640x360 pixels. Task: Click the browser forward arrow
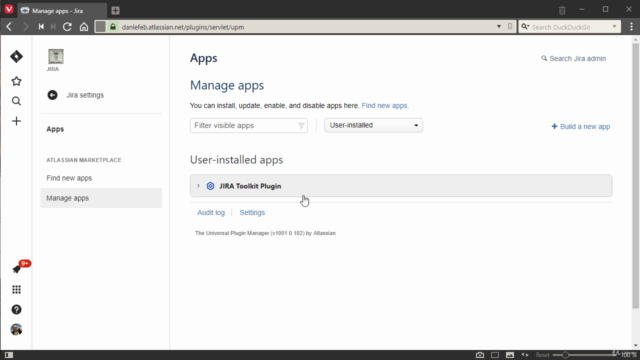click(x=25, y=27)
